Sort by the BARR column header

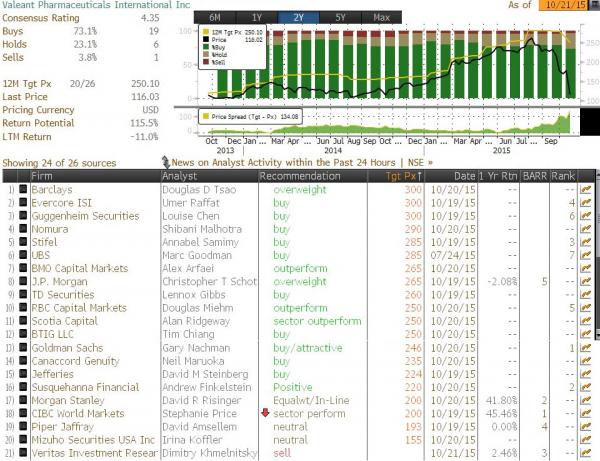(535, 176)
